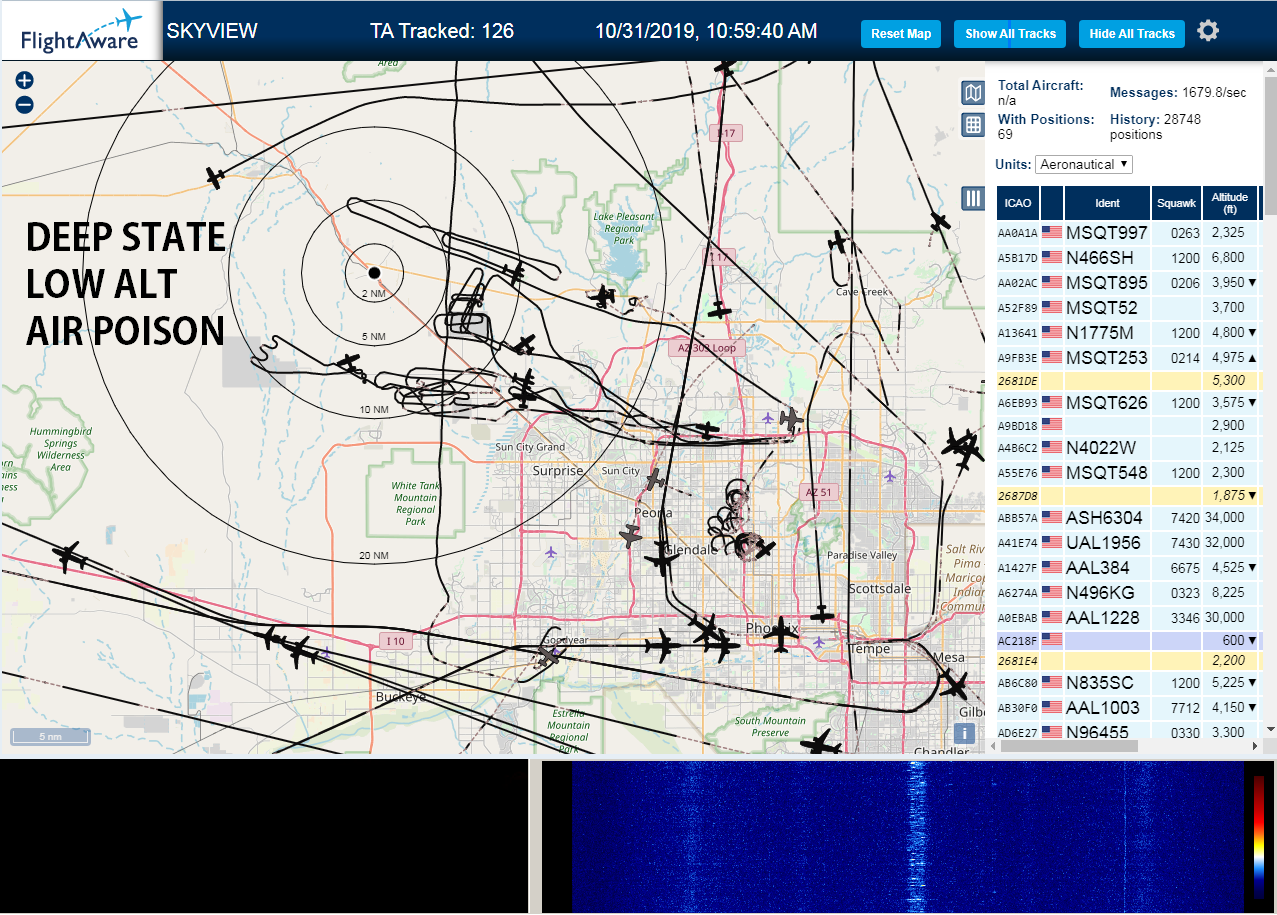This screenshot has height=915, width=1277.
Task: Select the UAL1956 aircraft row
Action: pos(1128,542)
